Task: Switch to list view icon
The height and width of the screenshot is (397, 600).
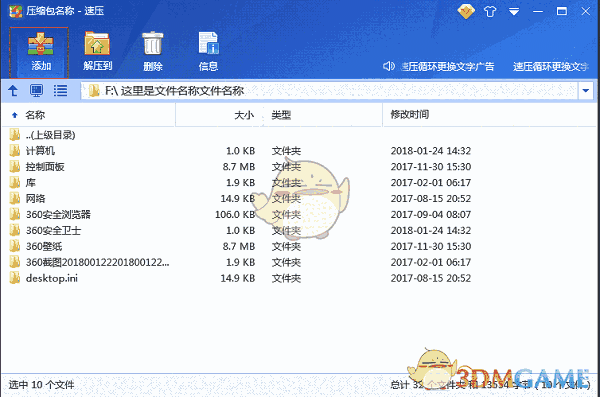Action: point(60,91)
